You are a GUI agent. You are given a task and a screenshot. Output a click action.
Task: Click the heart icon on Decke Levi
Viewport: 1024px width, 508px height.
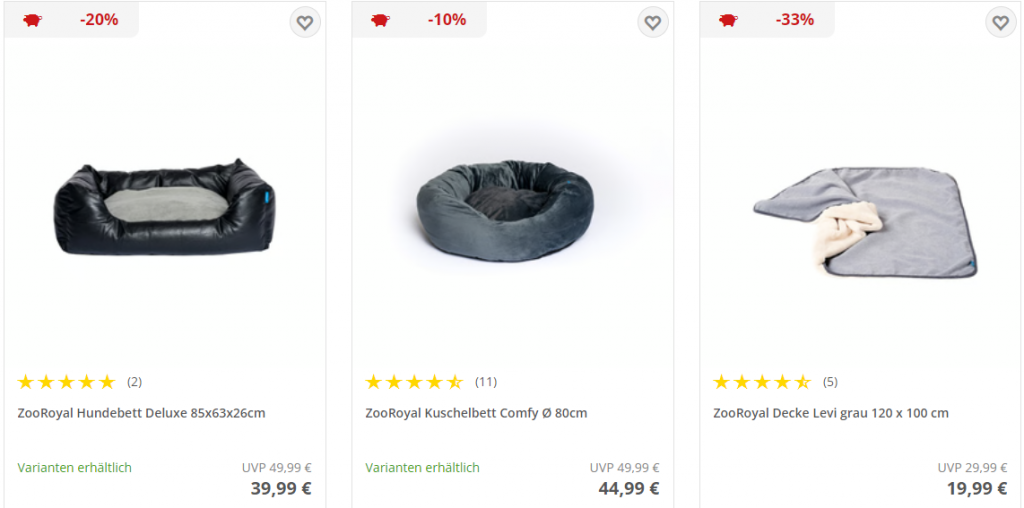click(x=1000, y=23)
